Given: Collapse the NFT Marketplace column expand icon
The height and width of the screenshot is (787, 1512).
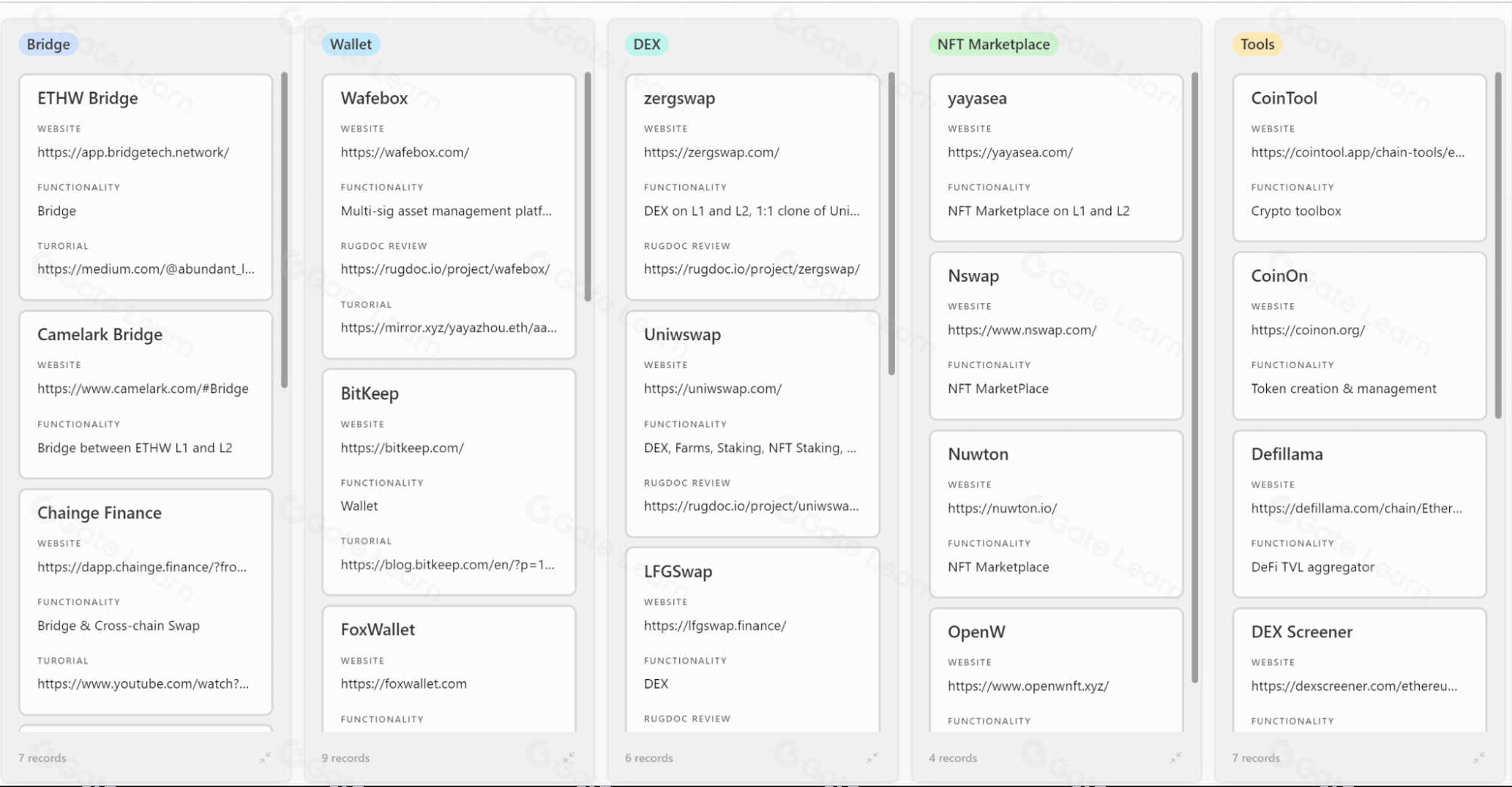Looking at the screenshot, I should (1176, 757).
